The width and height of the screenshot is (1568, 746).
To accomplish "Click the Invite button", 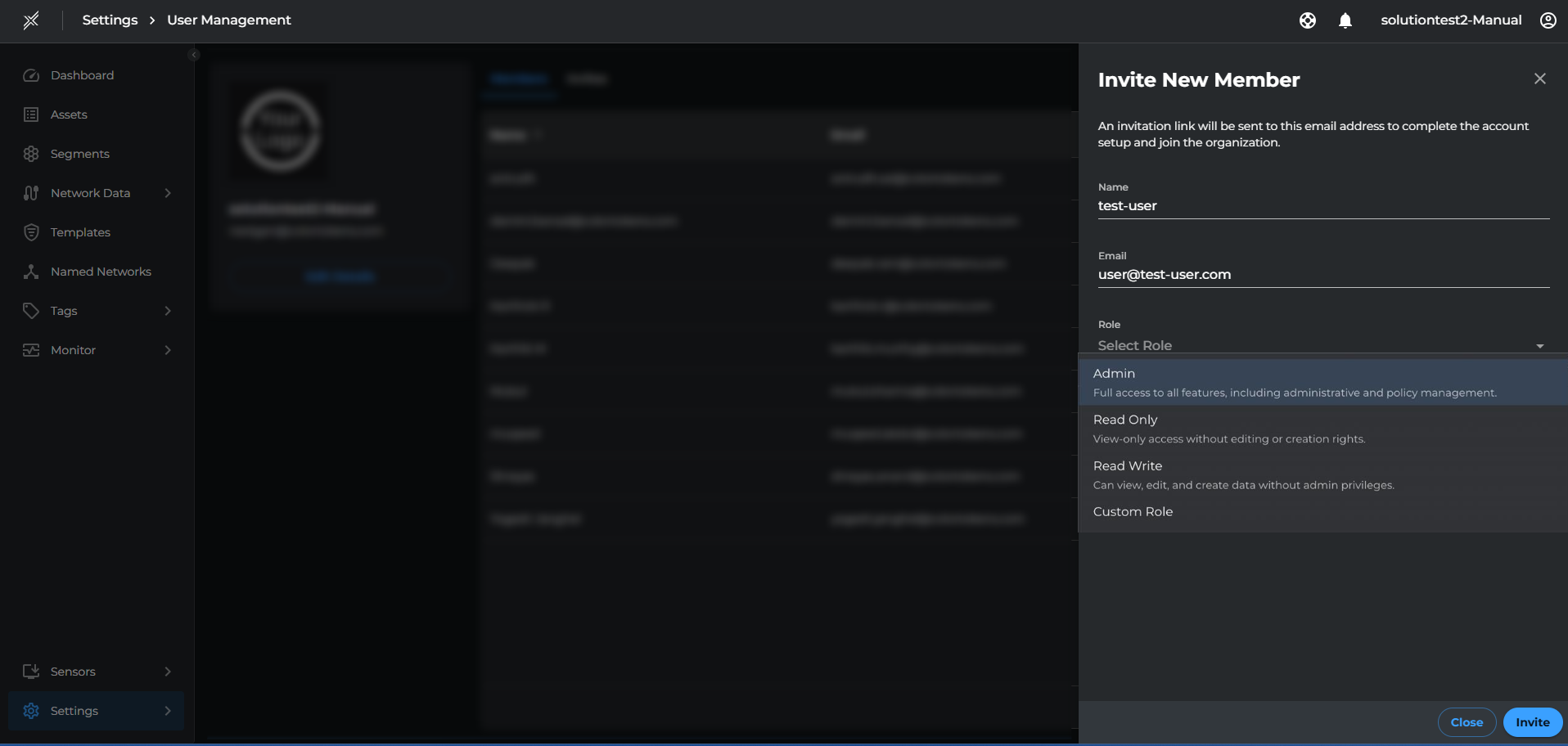I will [1531, 721].
